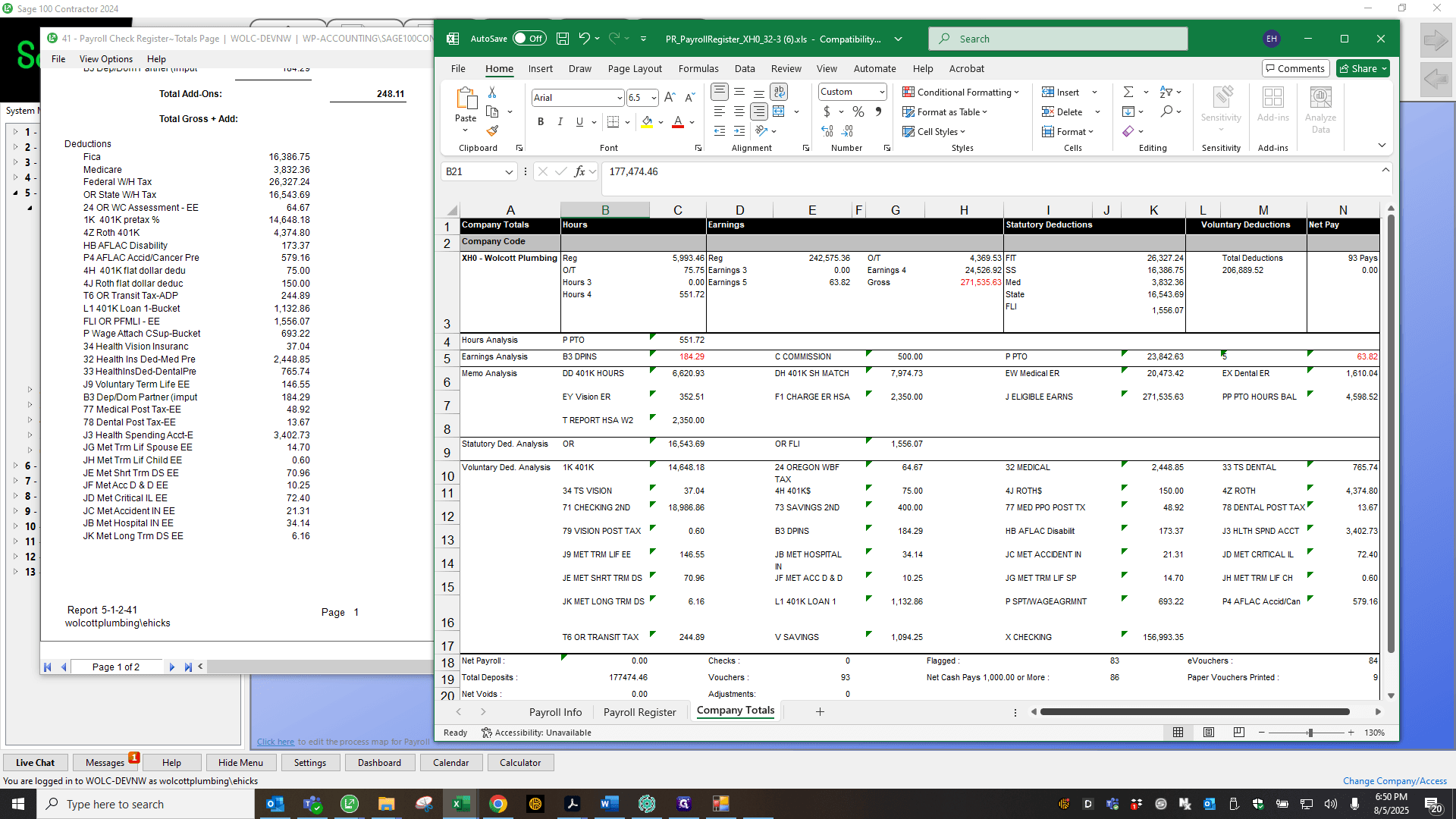1456x819 pixels.
Task: Click the Change Company/Access link
Action: pos(1395,781)
